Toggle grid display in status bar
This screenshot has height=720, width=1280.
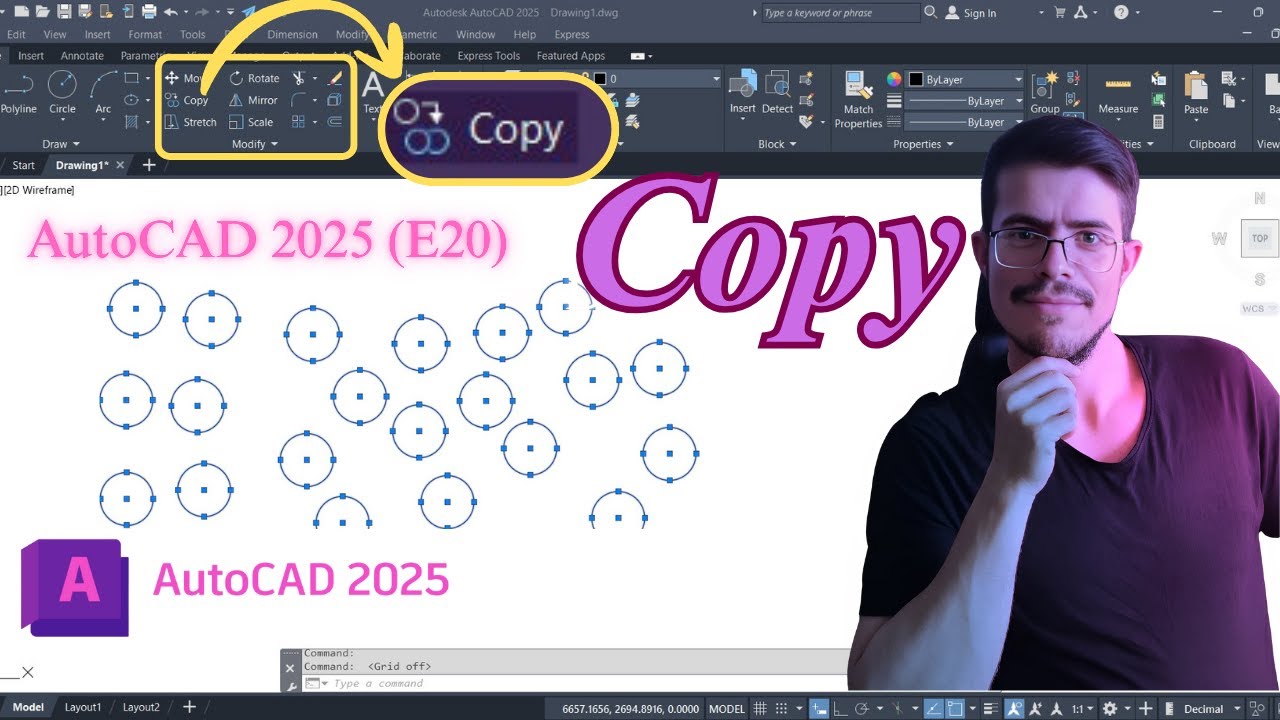click(761, 708)
